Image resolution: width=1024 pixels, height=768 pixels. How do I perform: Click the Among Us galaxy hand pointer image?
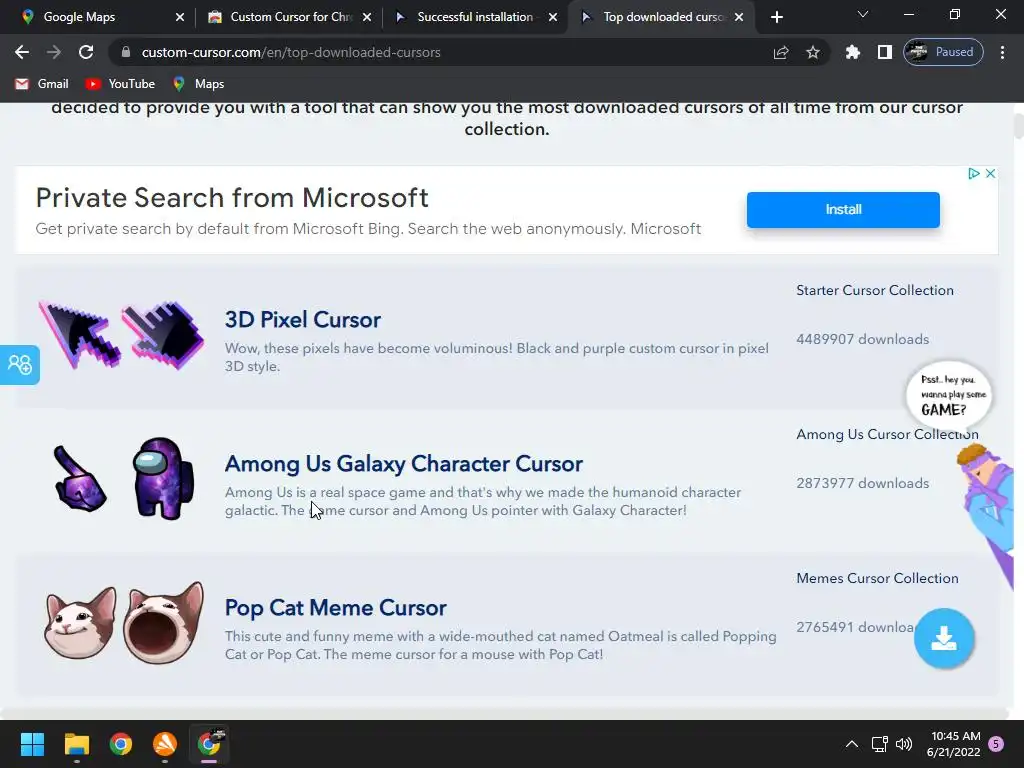click(80, 479)
